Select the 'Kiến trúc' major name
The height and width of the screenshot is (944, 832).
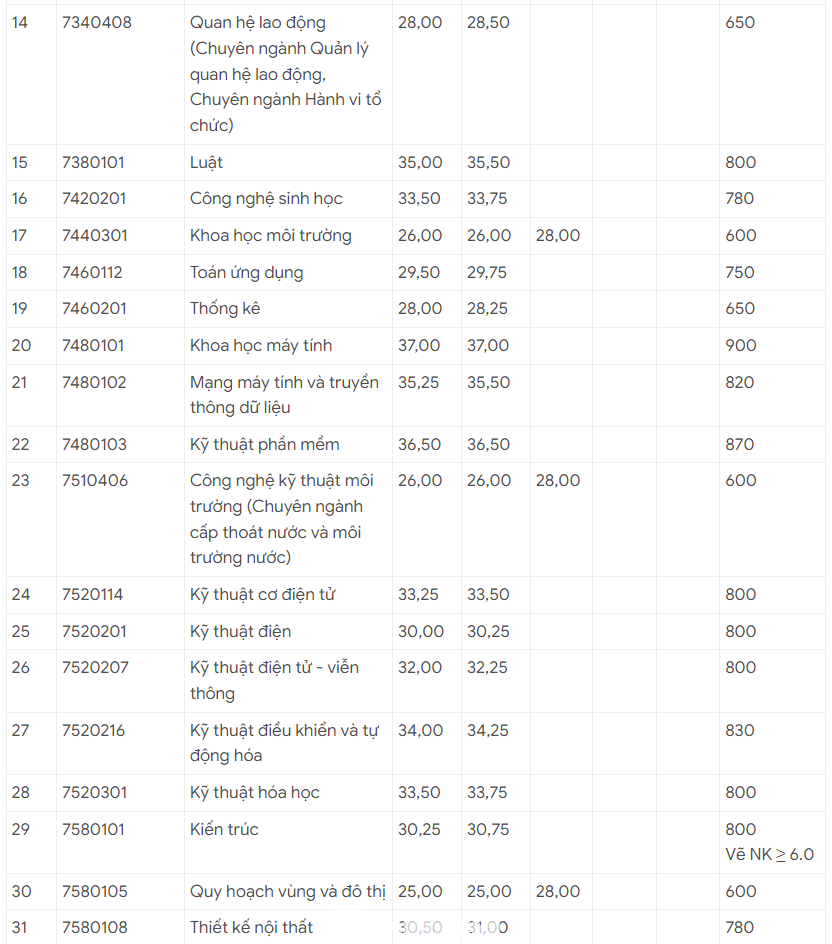pyautogui.click(x=224, y=829)
